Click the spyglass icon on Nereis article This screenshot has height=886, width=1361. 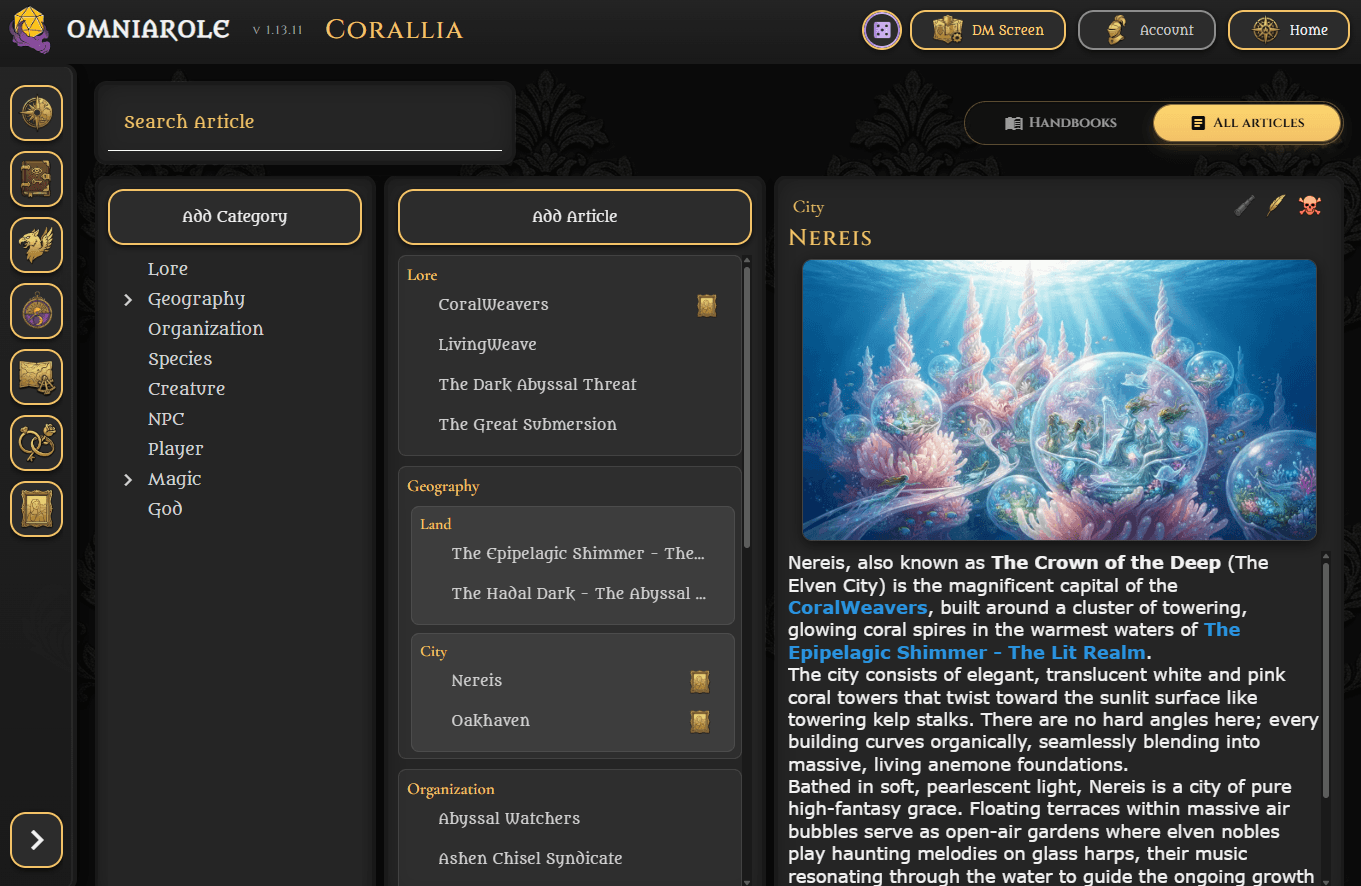pyautogui.click(x=1245, y=206)
